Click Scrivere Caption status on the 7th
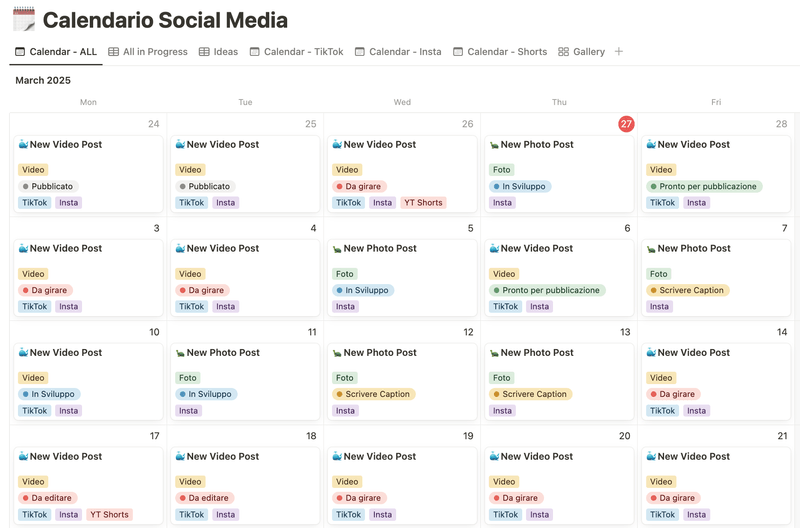Viewport: 800px width, 528px height. pyautogui.click(x=688, y=290)
